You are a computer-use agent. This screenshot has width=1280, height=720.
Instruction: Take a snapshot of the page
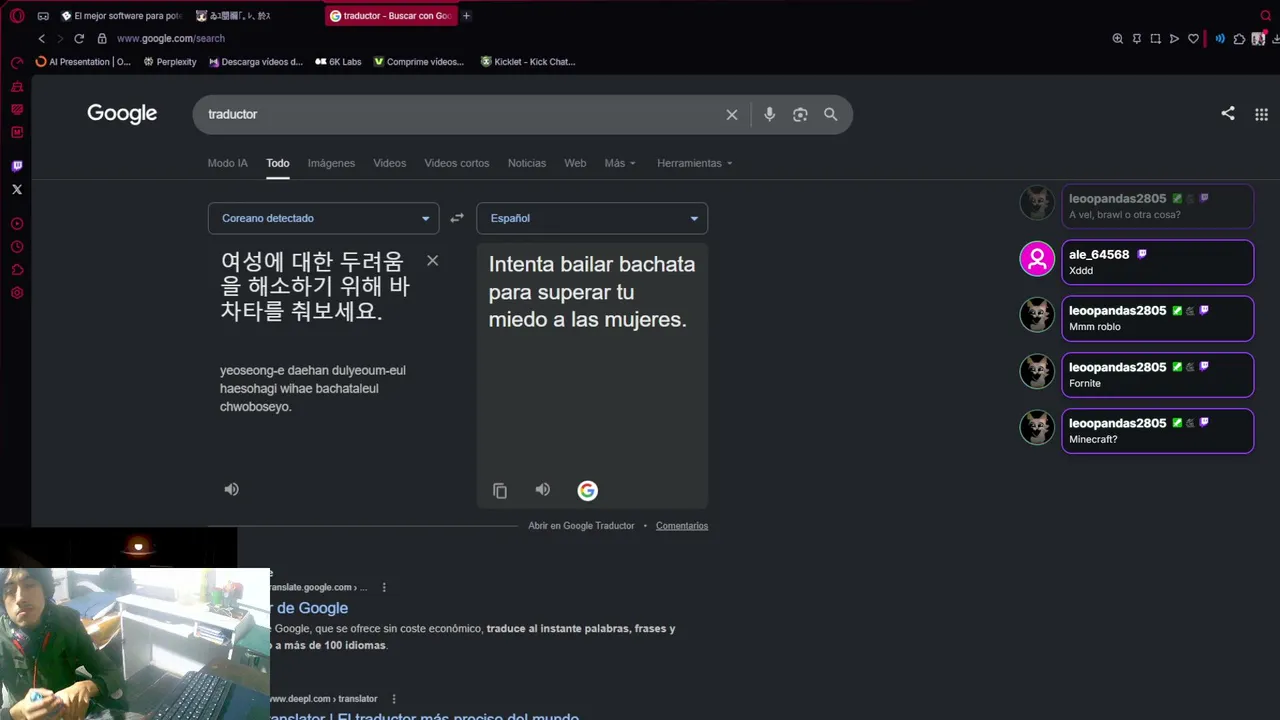(x=1156, y=39)
